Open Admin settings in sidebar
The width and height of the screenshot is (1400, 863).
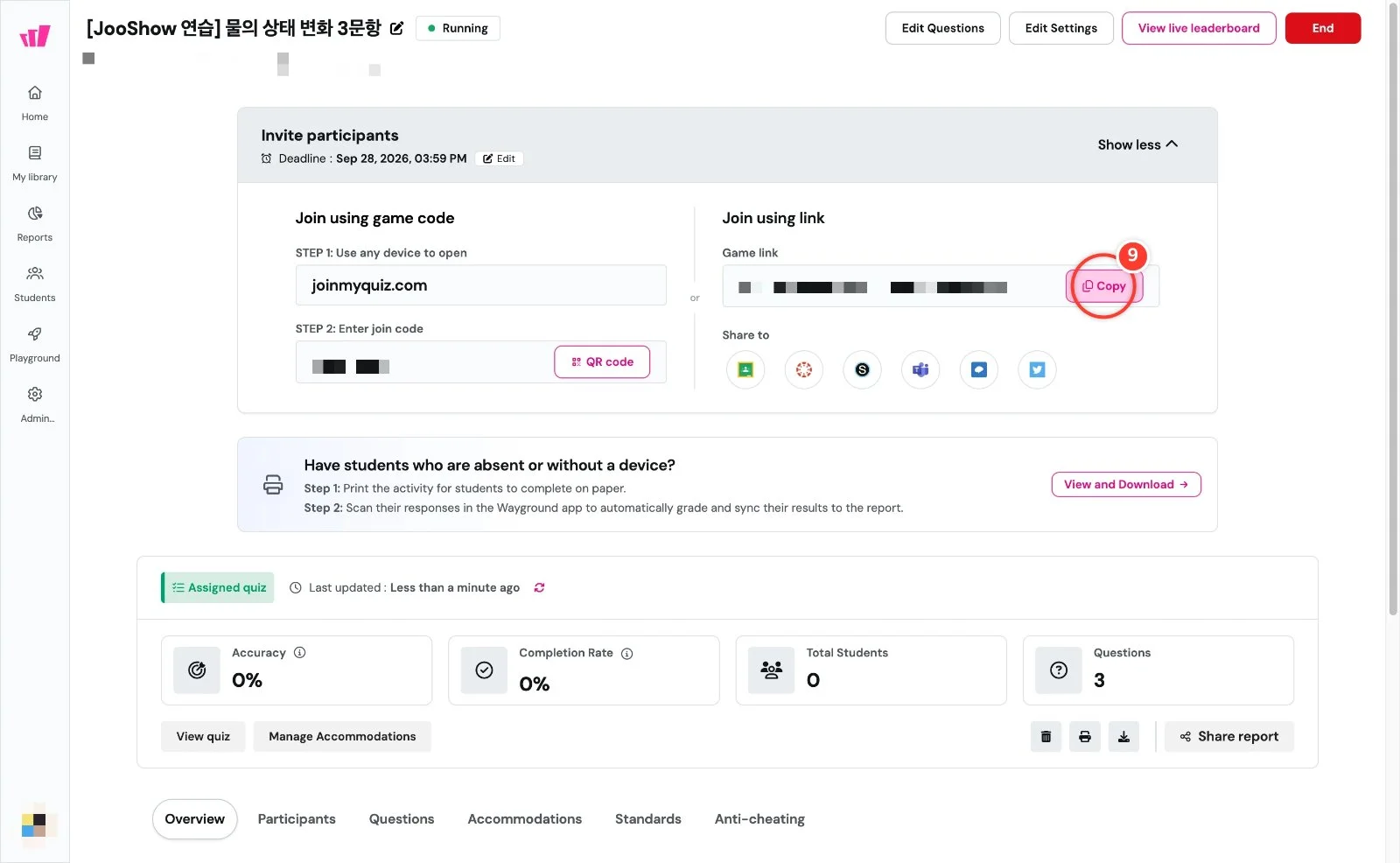[x=35, y=404]
